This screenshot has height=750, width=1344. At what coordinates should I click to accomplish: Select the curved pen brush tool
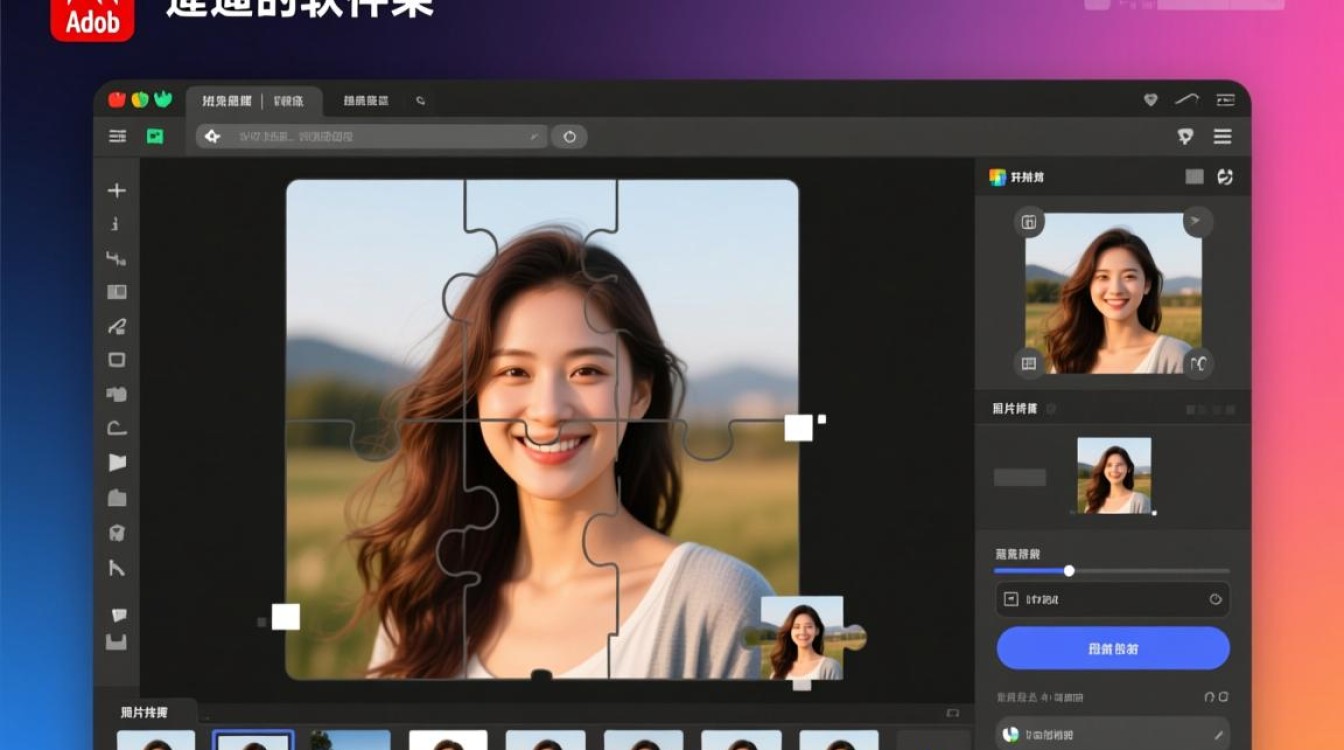(117, 326)
